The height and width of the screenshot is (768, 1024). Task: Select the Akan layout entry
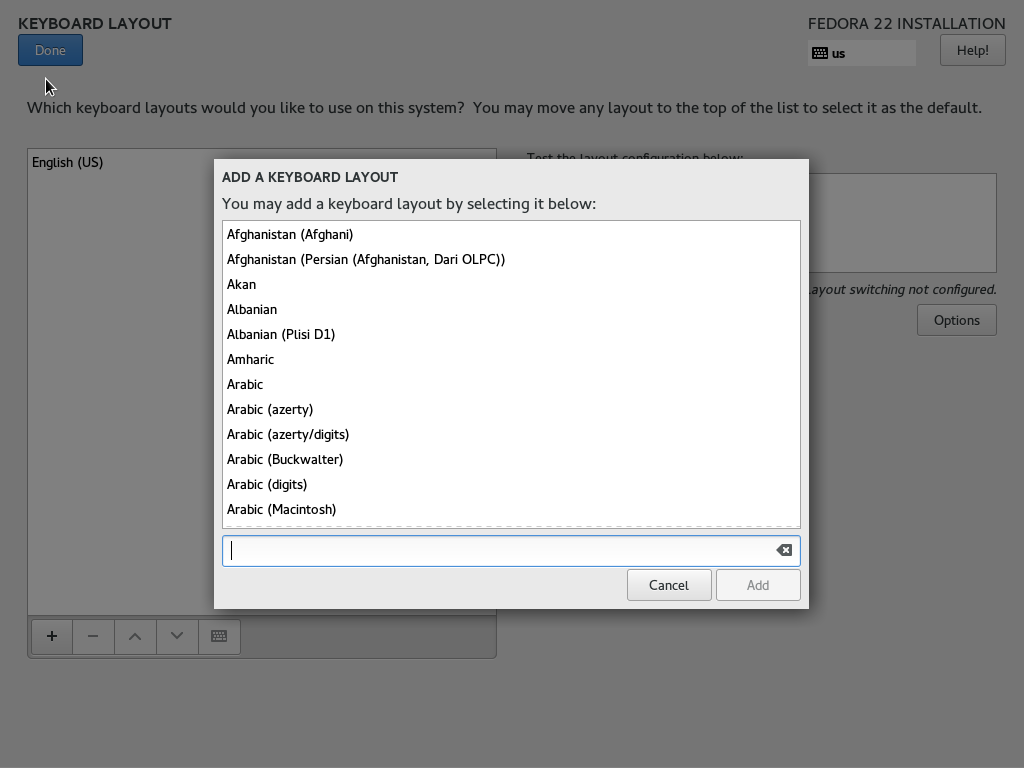point(242,284)
